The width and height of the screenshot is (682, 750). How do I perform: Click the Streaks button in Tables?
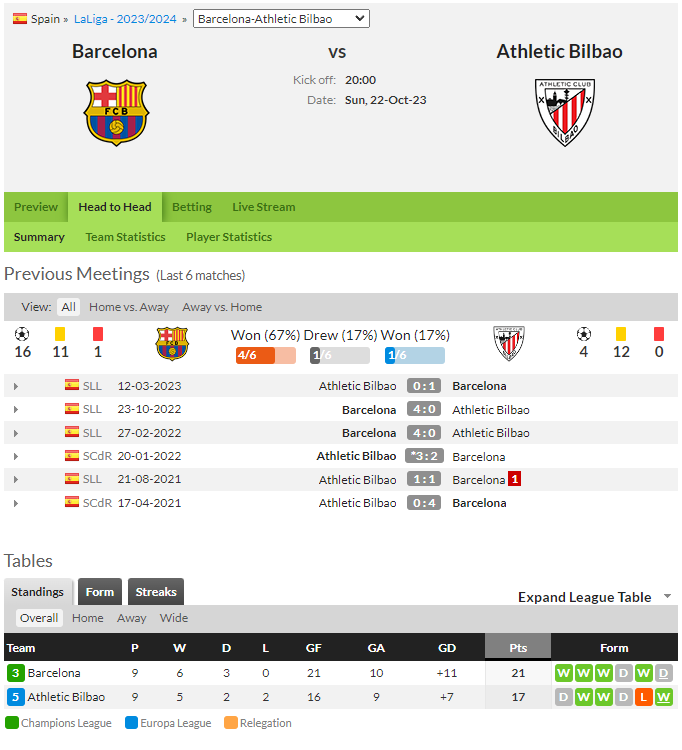coord(156,592)
